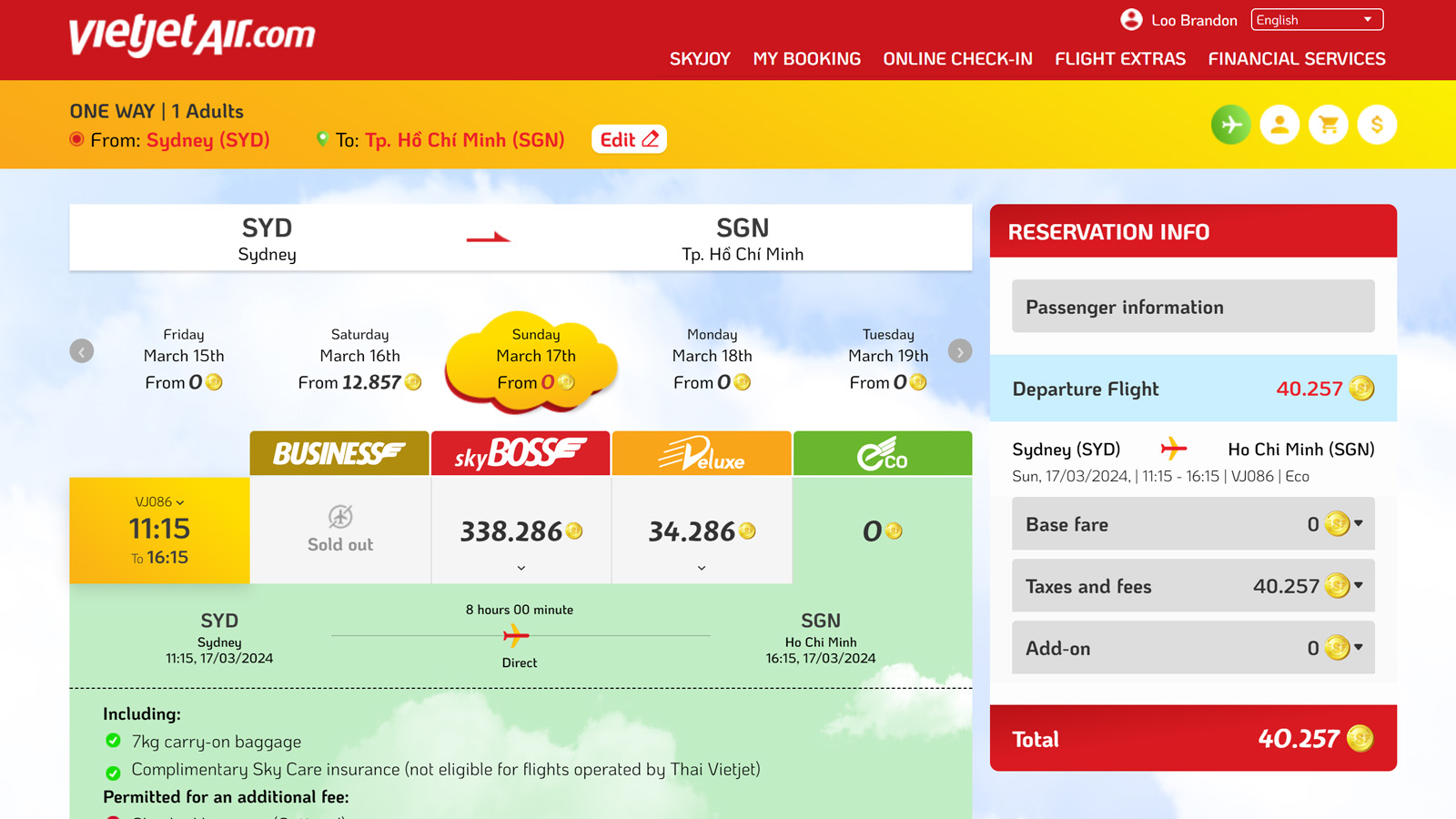Choose Deluxe fare 34.286
The height and width of the screenshot is (819, 1456).
tap(702, 531)
